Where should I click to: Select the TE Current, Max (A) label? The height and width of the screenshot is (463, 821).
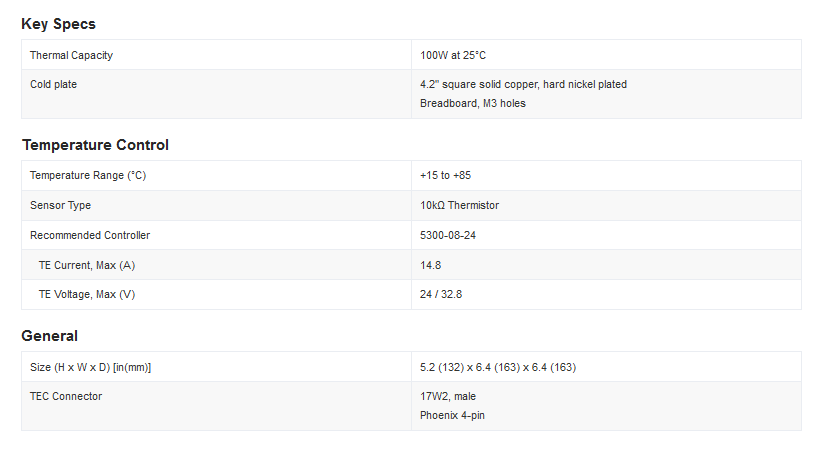click(86, 265)
